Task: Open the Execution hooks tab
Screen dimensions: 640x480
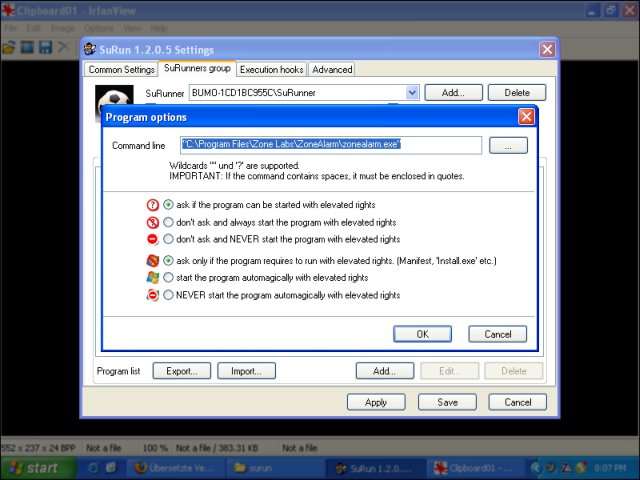Action: coord(271,69)
